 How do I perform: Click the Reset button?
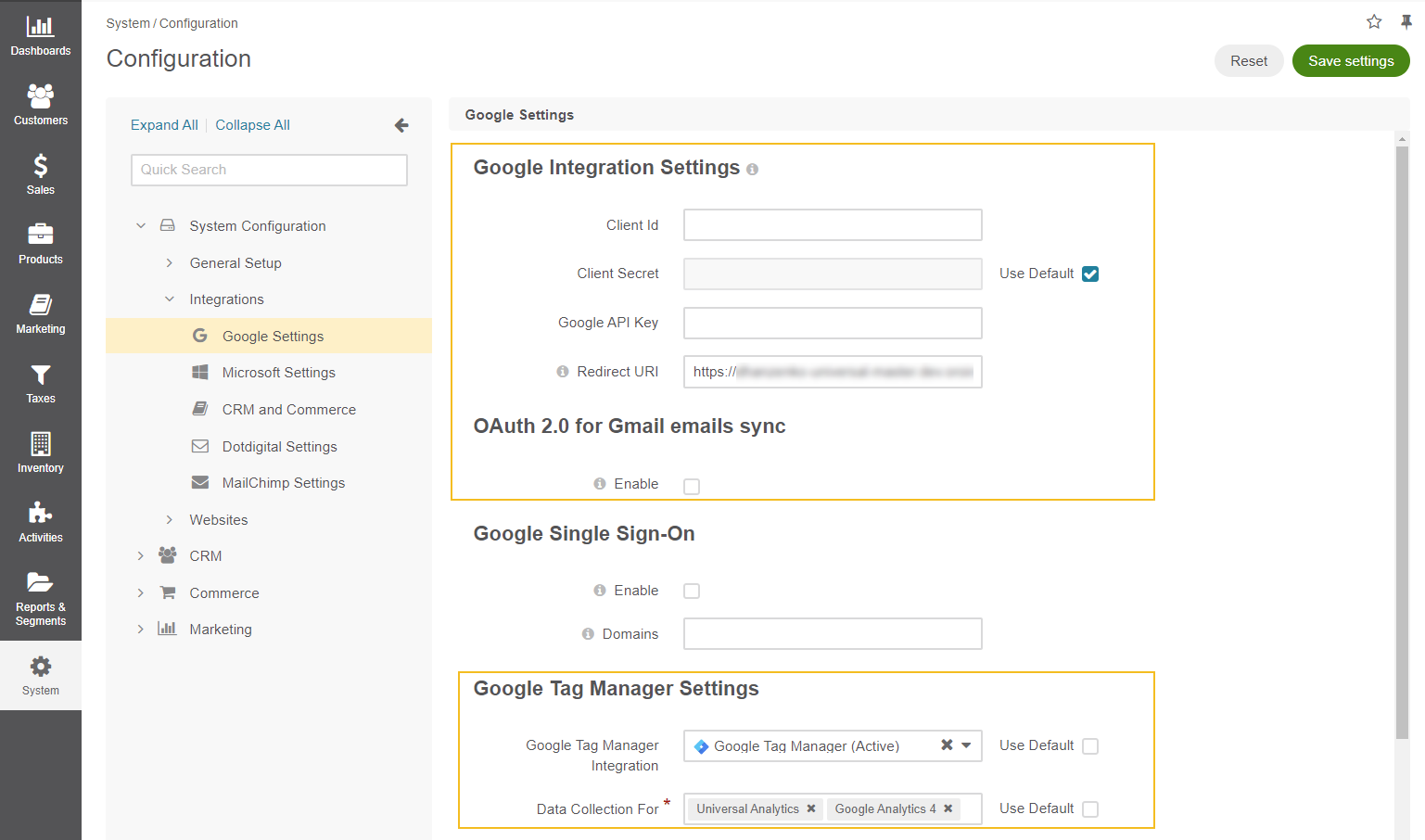coord(1249,61)
